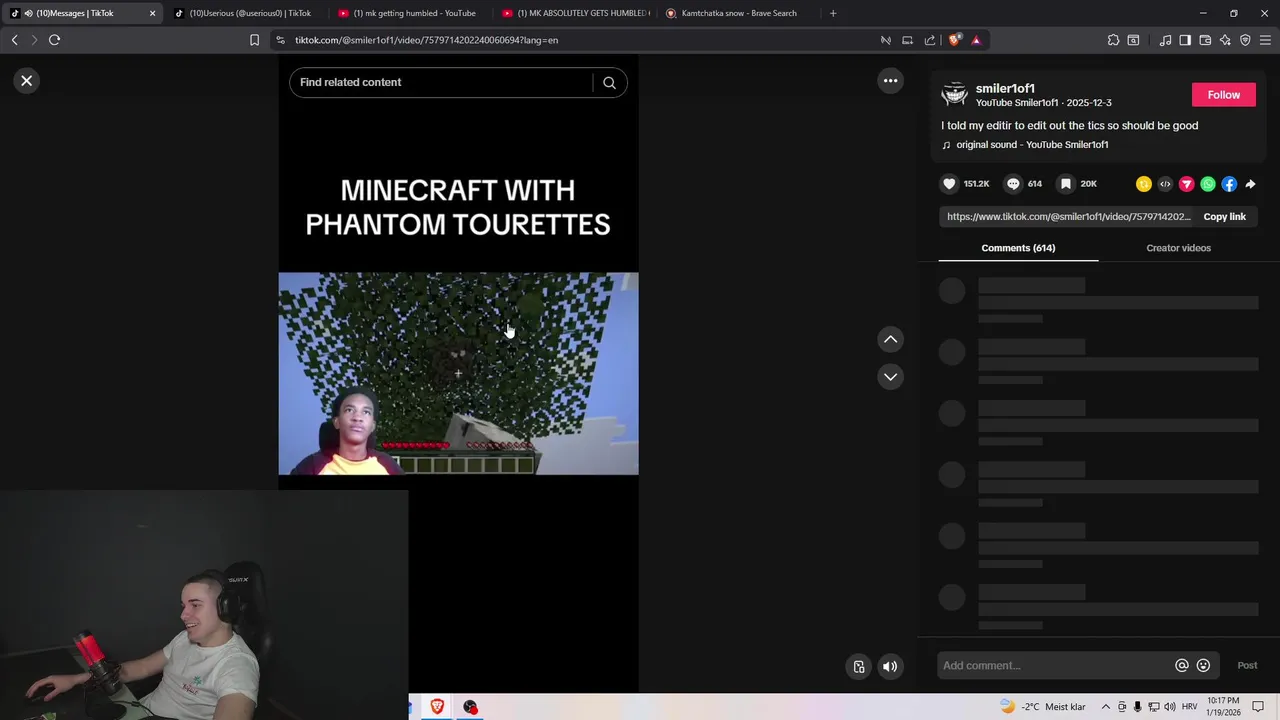Reload the page

point(54,40)
